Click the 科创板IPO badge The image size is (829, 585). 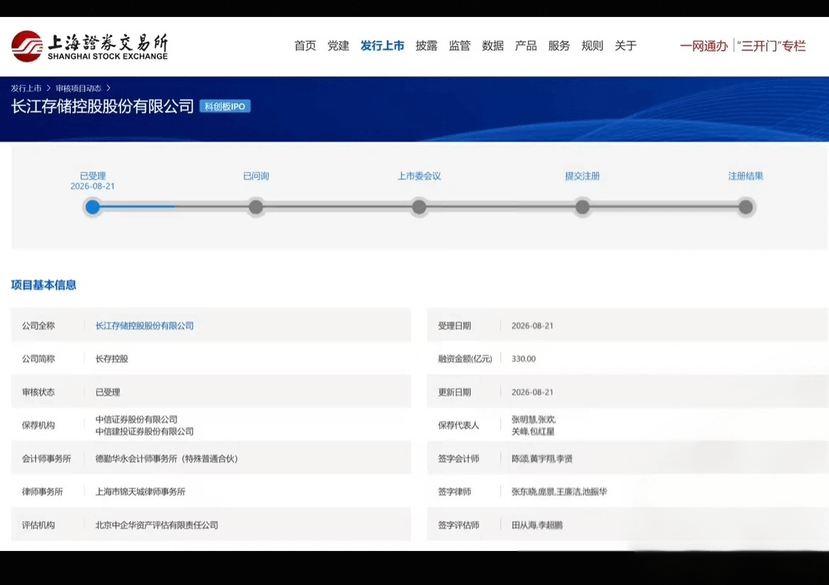tap(225, 106)
